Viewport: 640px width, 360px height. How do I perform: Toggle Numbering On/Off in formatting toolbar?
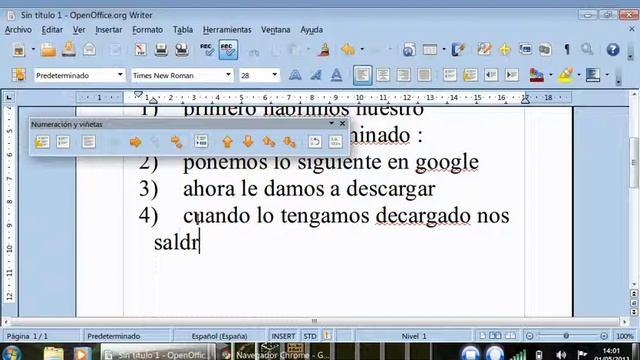449,75
